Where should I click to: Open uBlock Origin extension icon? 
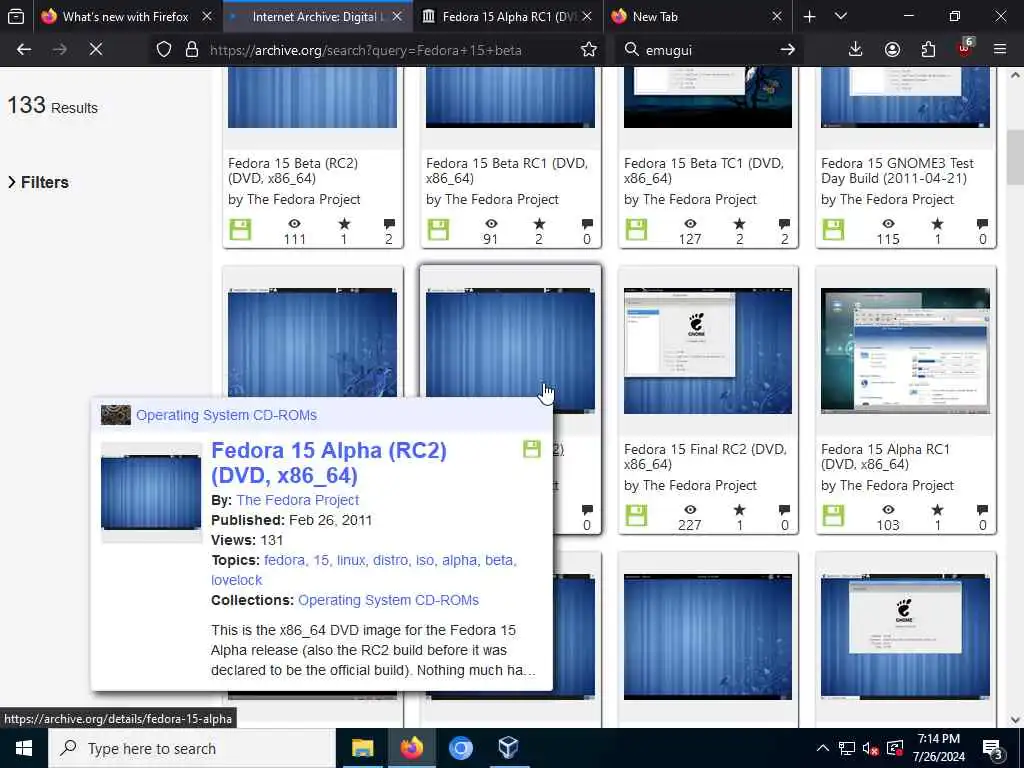coord(965,48)
